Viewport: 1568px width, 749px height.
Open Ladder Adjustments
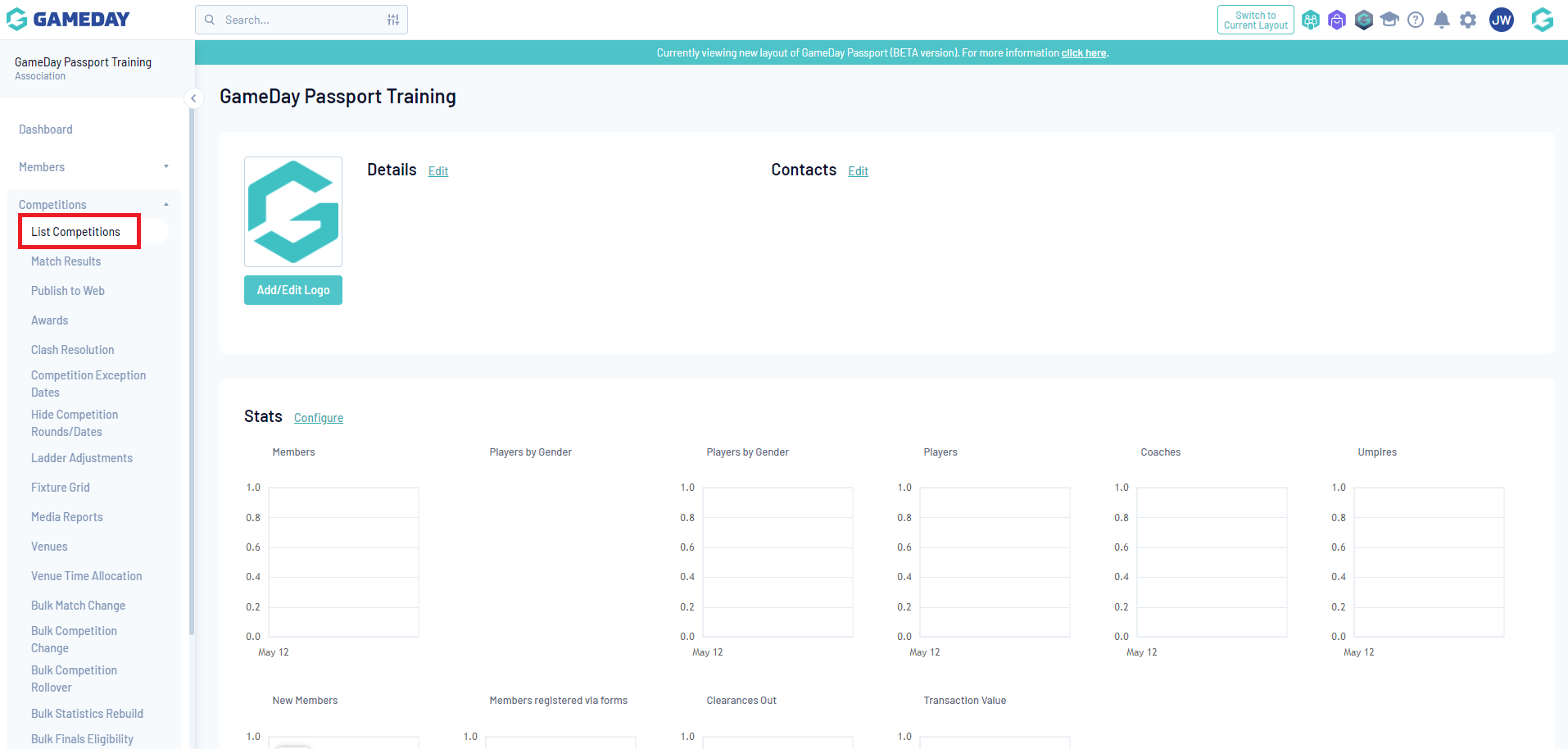pyautogui.click(x=82, y=458)
